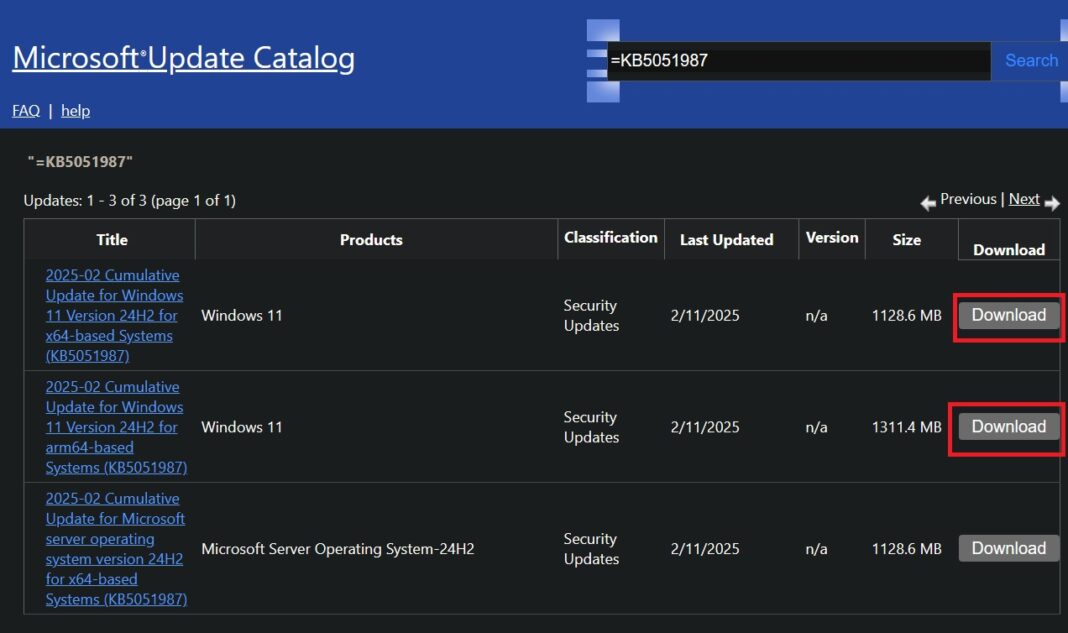
Task: Click the Previous page arrow icon
Action: pos(928,201)
